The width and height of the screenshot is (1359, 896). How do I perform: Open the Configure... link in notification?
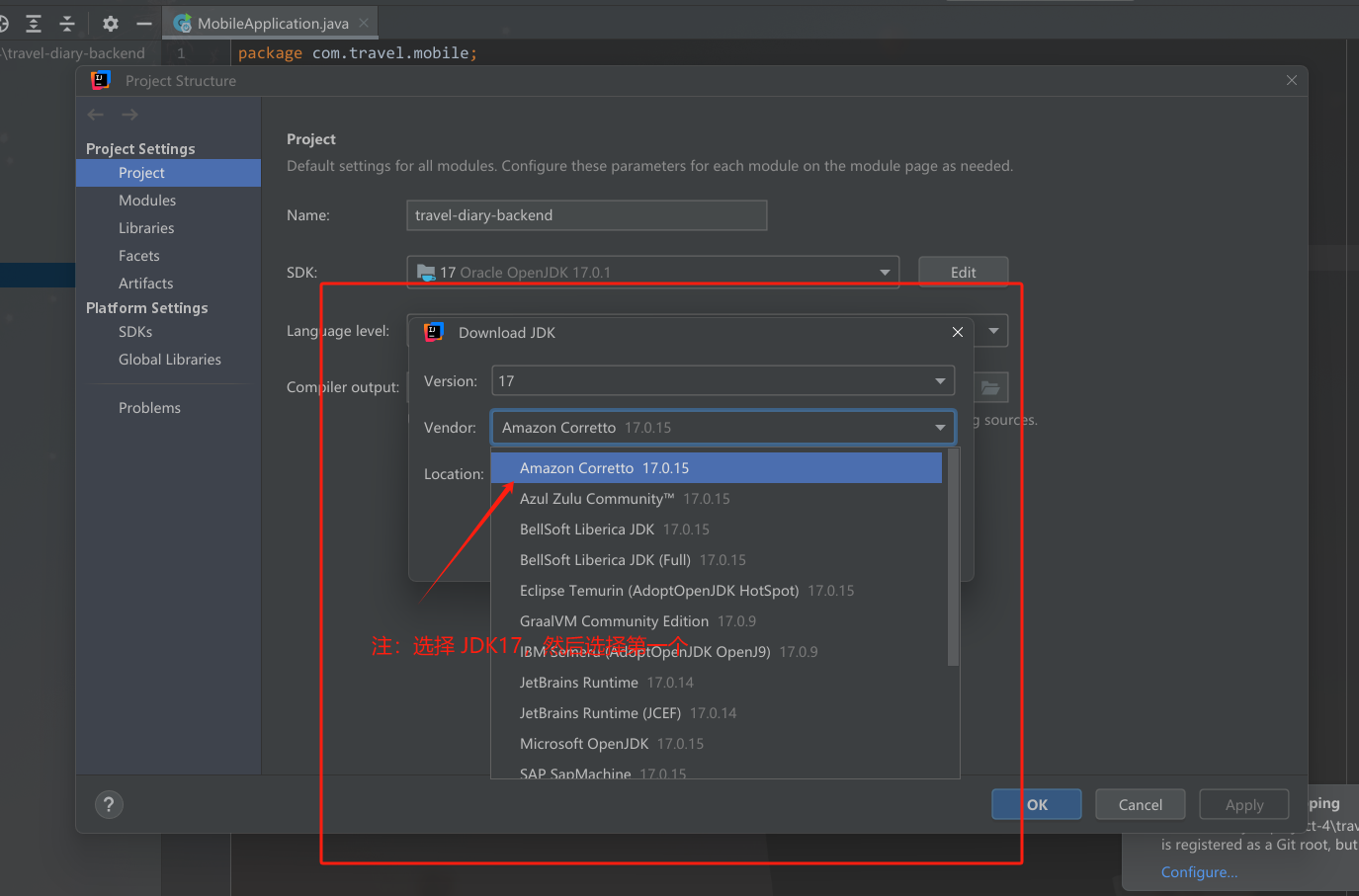[x=1199, y=872]
